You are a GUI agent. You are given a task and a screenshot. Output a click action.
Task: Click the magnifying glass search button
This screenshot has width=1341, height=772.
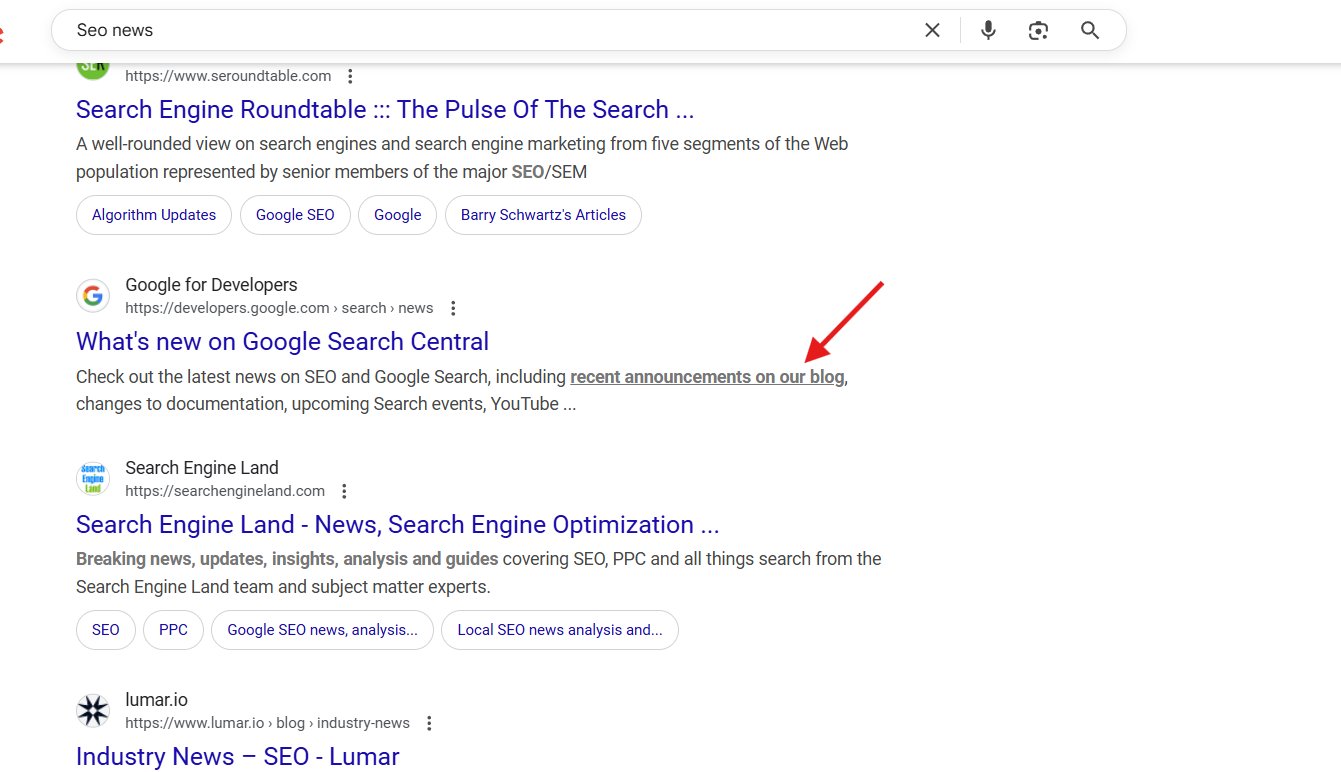1090,30
